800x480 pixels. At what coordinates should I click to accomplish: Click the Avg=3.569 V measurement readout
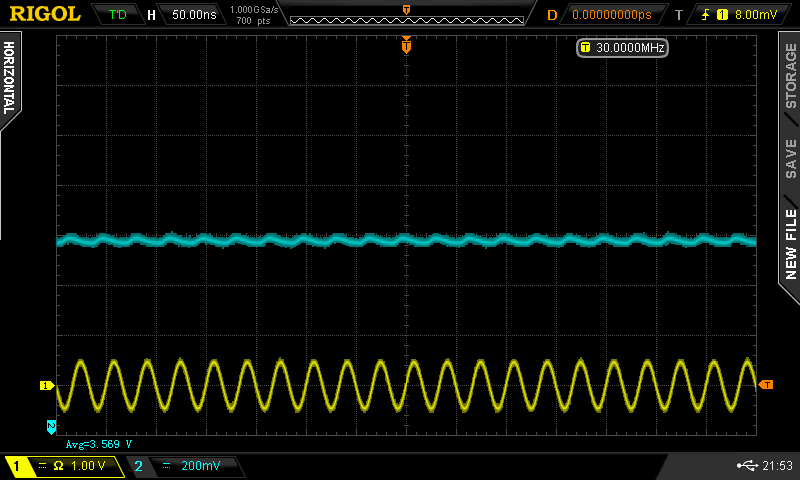point(98,444)
